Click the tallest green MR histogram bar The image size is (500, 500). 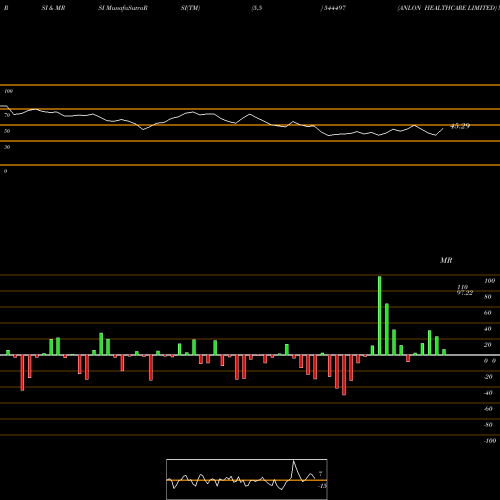click(380, 316)
